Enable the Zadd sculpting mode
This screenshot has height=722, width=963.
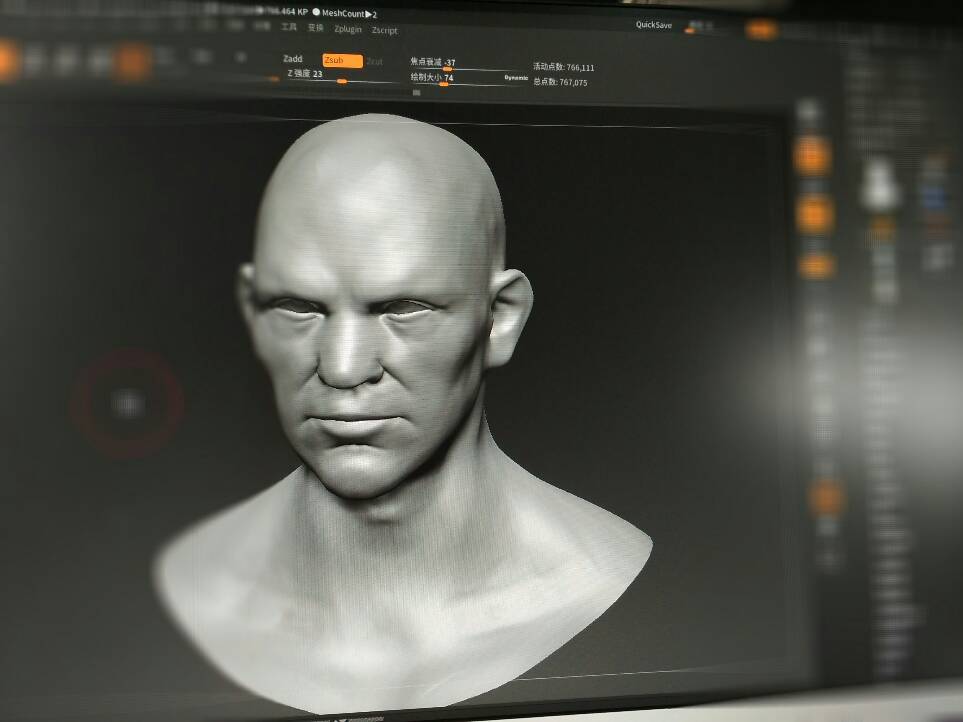(292, 59)
